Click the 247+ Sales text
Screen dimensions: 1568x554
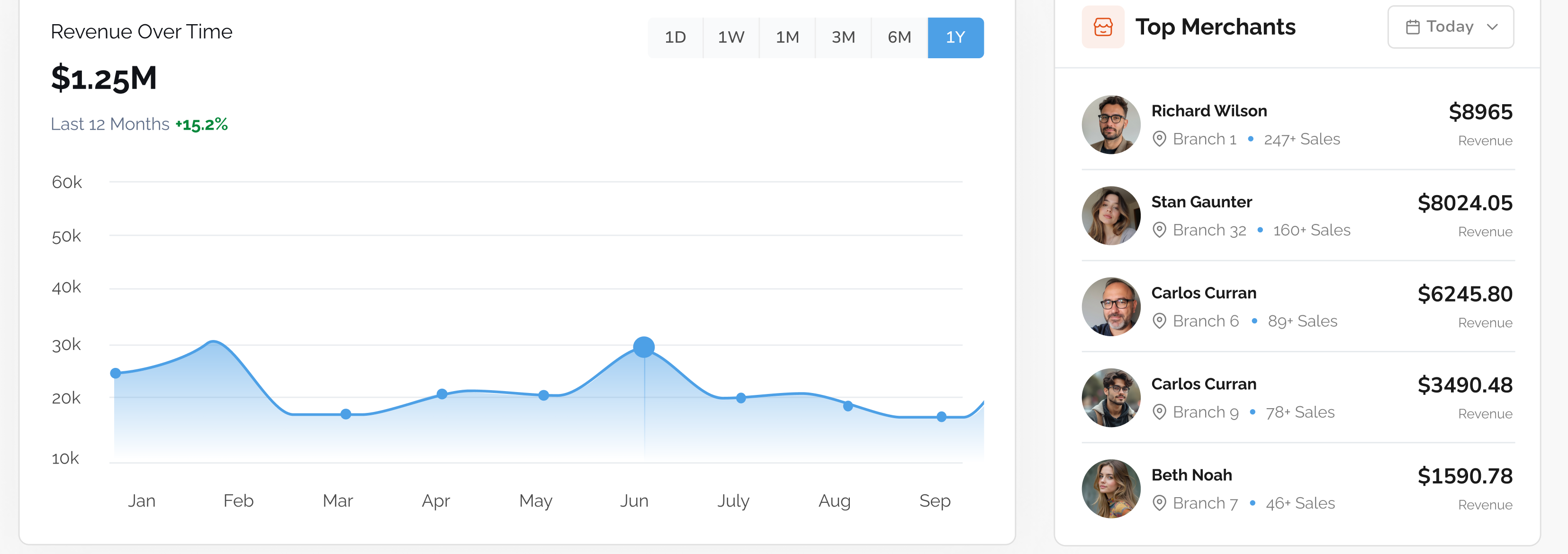tap(1302, 139)
